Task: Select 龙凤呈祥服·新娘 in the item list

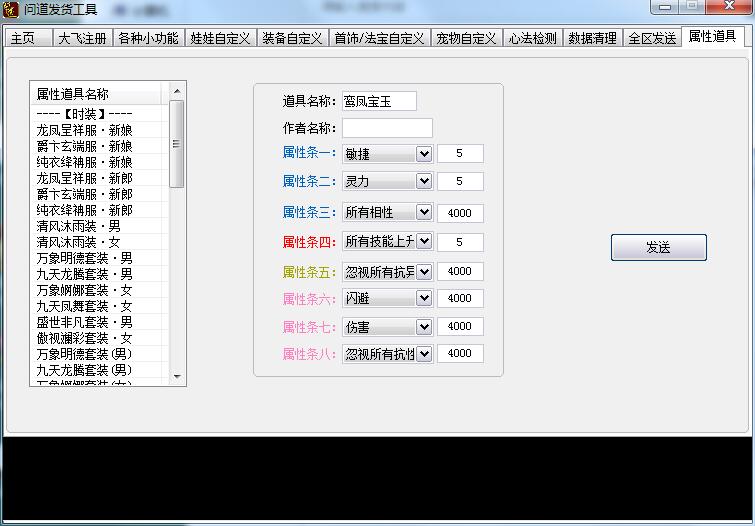Action: pyautogui.click(x=85, y=130)
